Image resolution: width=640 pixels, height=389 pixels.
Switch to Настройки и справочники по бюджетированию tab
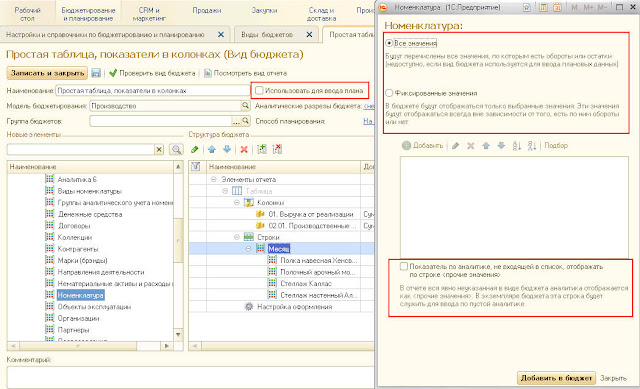tap(105, 35)
